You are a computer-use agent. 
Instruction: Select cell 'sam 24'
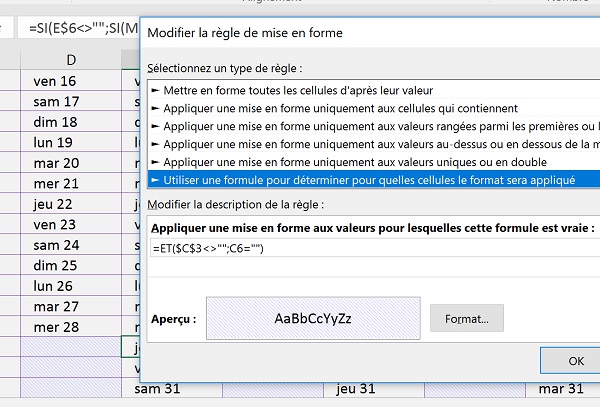(x=71, y=245)
